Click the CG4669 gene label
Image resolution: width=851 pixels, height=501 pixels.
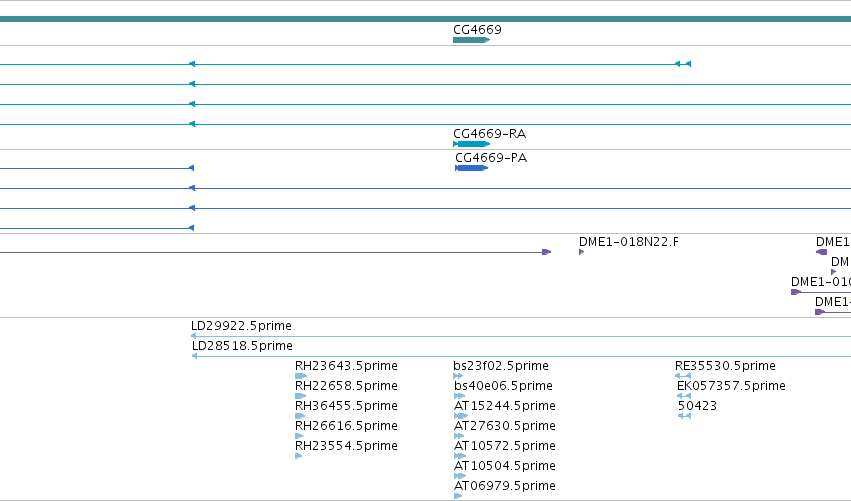pyautogui.click(x=477, y=29)
